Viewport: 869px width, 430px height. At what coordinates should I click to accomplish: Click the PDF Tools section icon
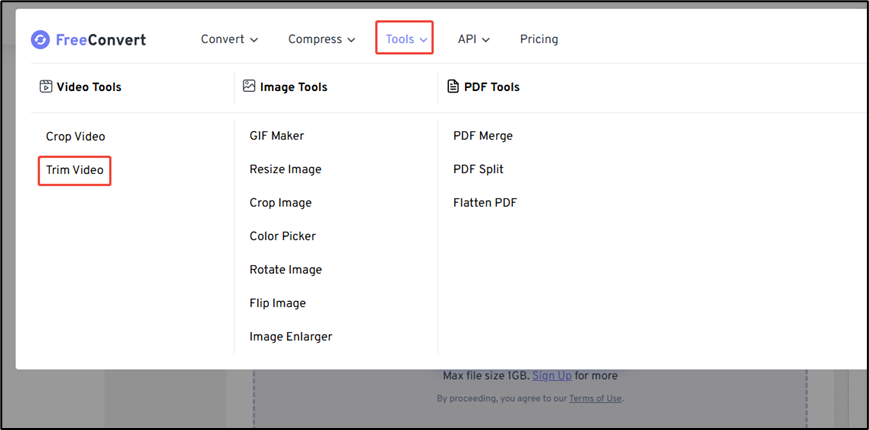(453, 86)
